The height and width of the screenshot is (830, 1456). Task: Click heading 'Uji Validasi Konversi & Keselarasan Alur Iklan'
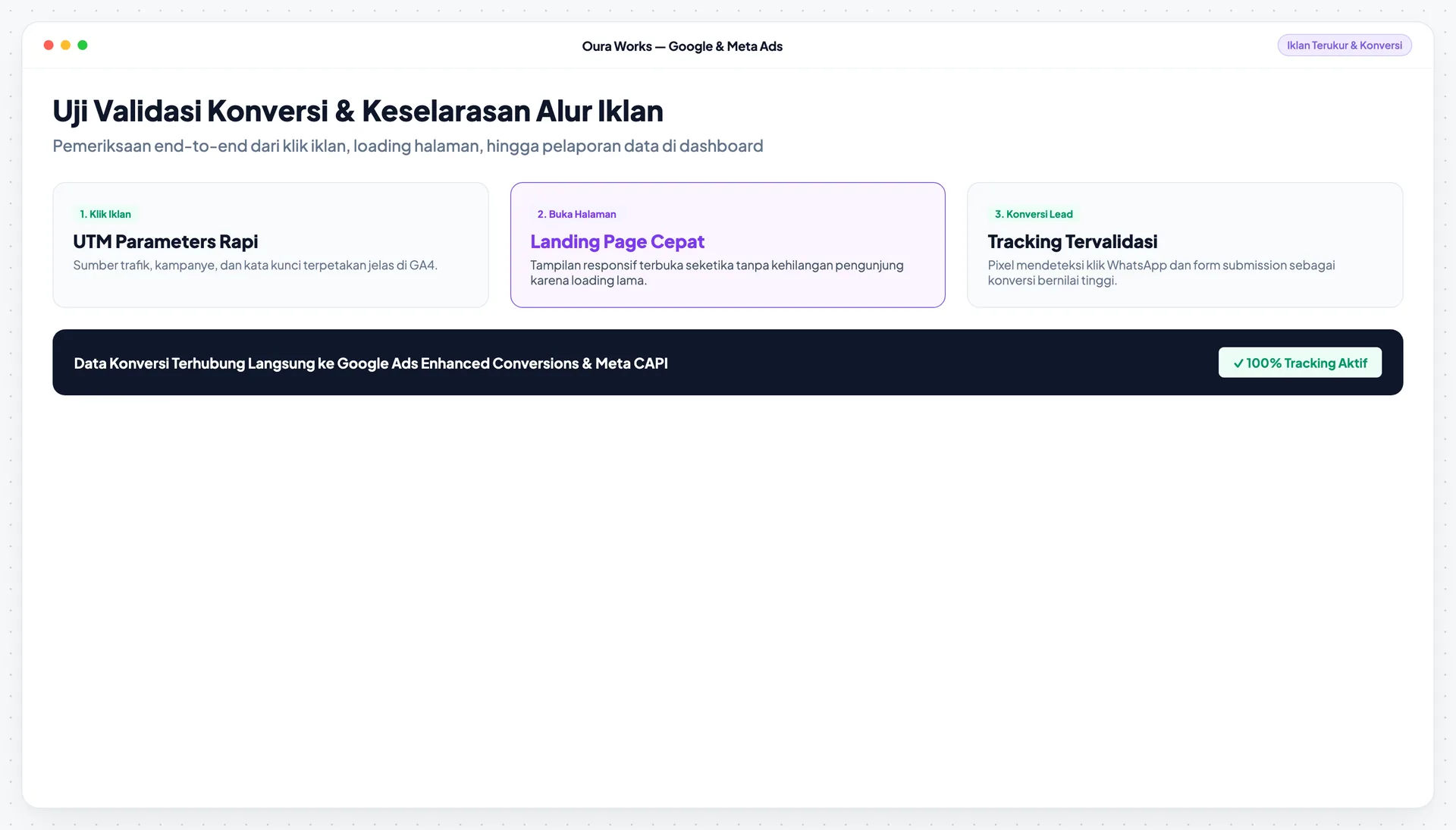[x=358, y=111]
